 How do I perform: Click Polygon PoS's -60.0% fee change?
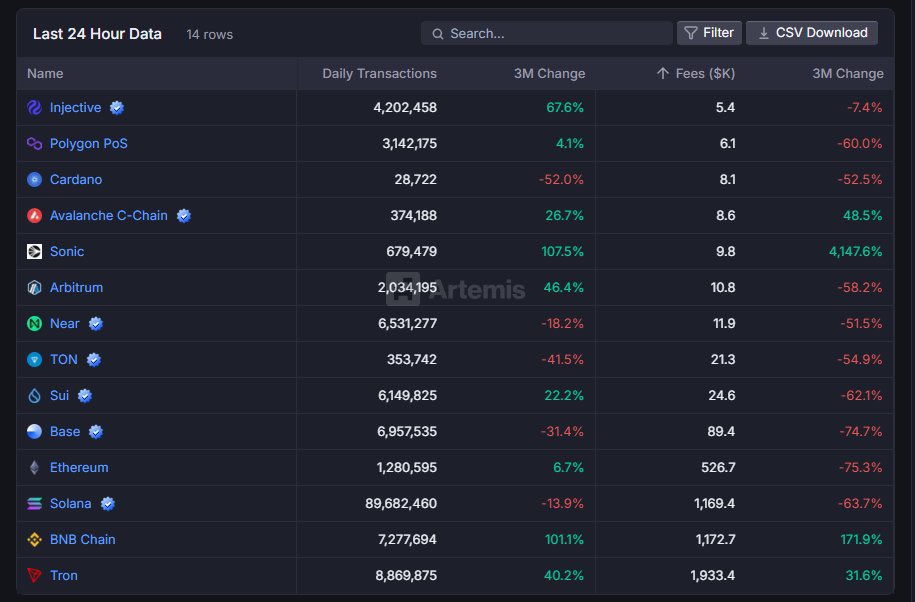[860, 144]
